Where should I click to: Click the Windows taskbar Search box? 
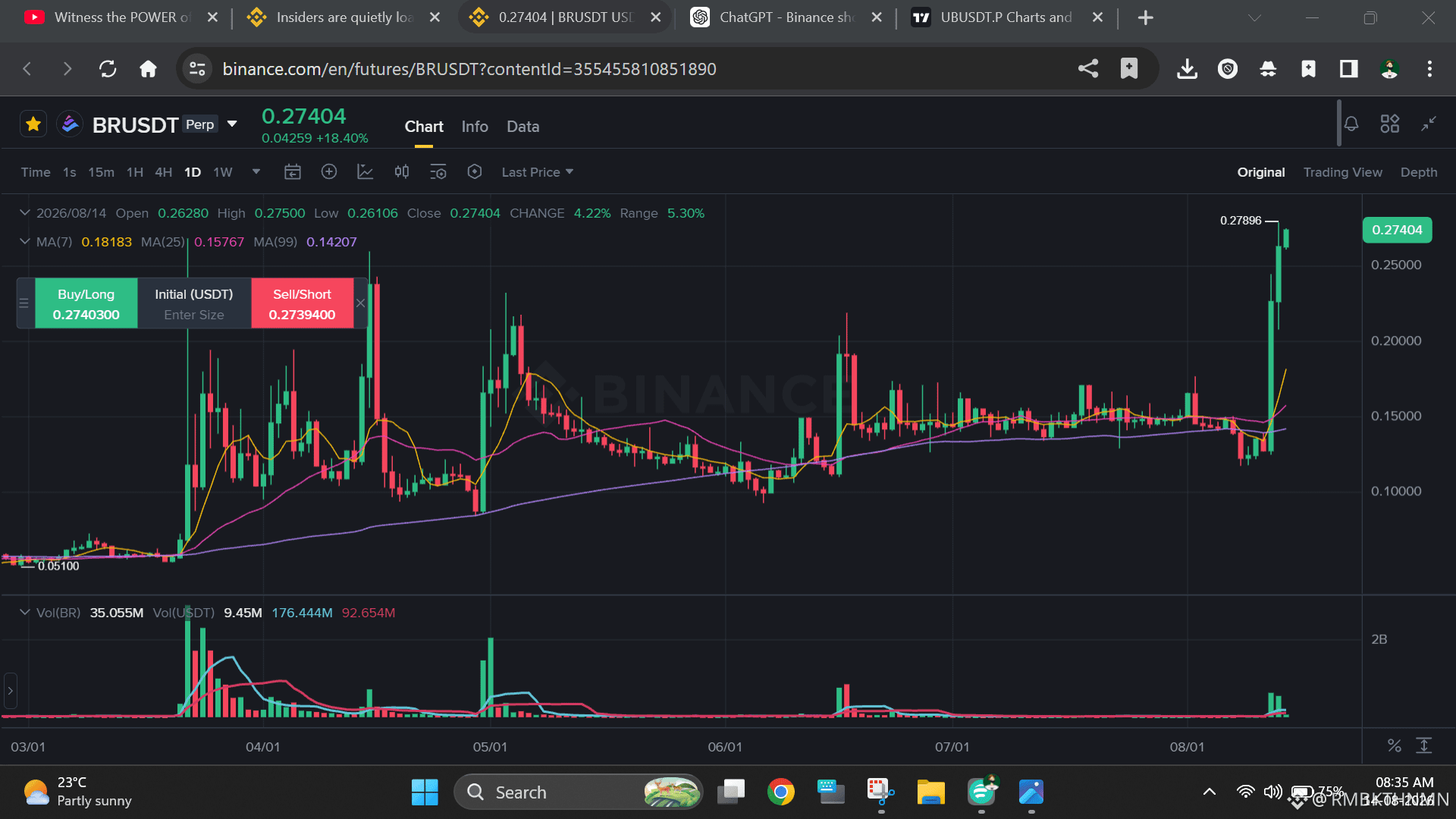(x=579, y=792)
